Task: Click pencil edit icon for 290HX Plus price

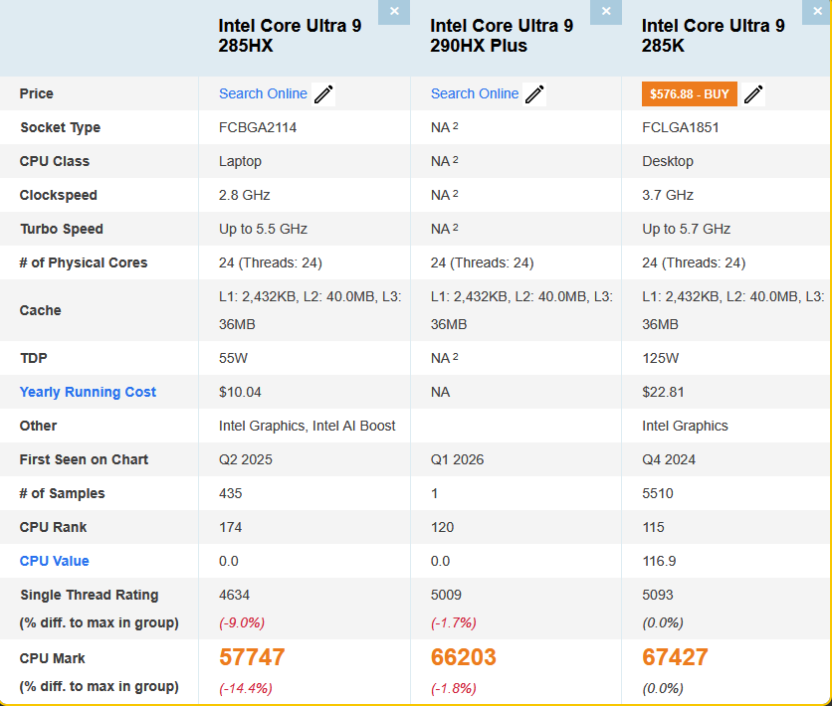Action: coord(535,94)
